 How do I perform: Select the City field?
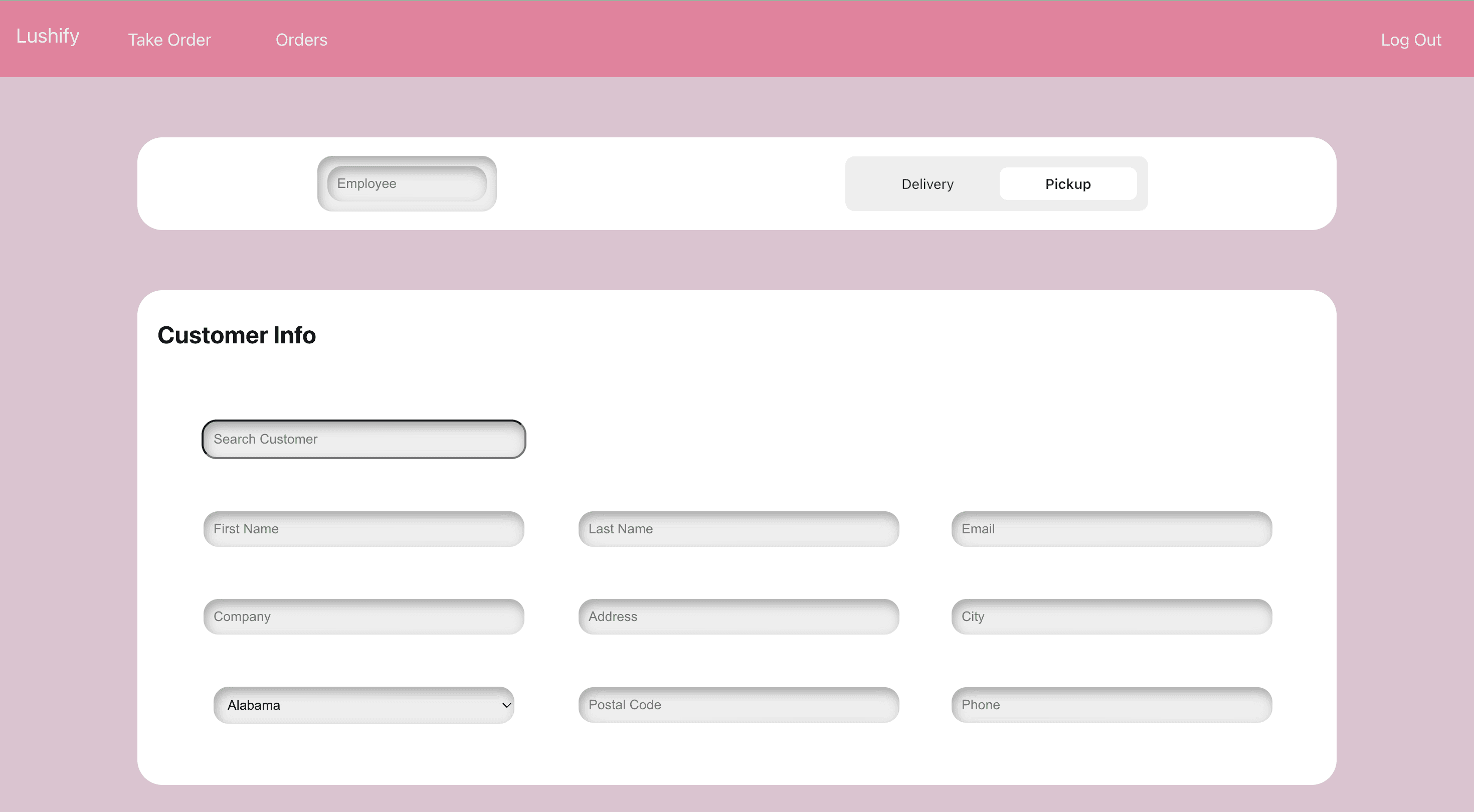point(1111,617)
